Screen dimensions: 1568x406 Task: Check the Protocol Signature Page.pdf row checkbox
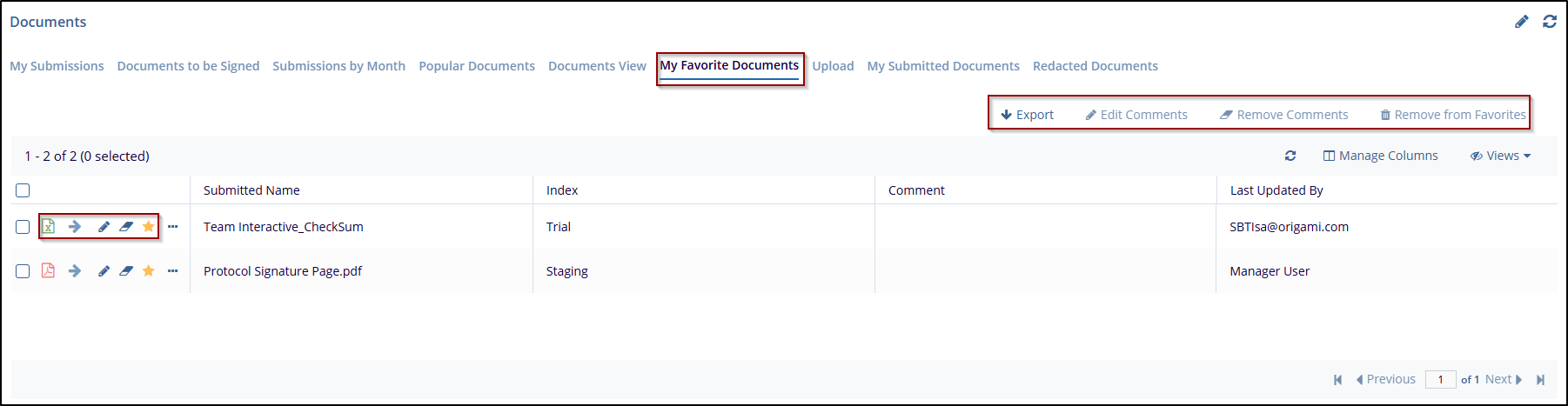click(x=23, y=271)
